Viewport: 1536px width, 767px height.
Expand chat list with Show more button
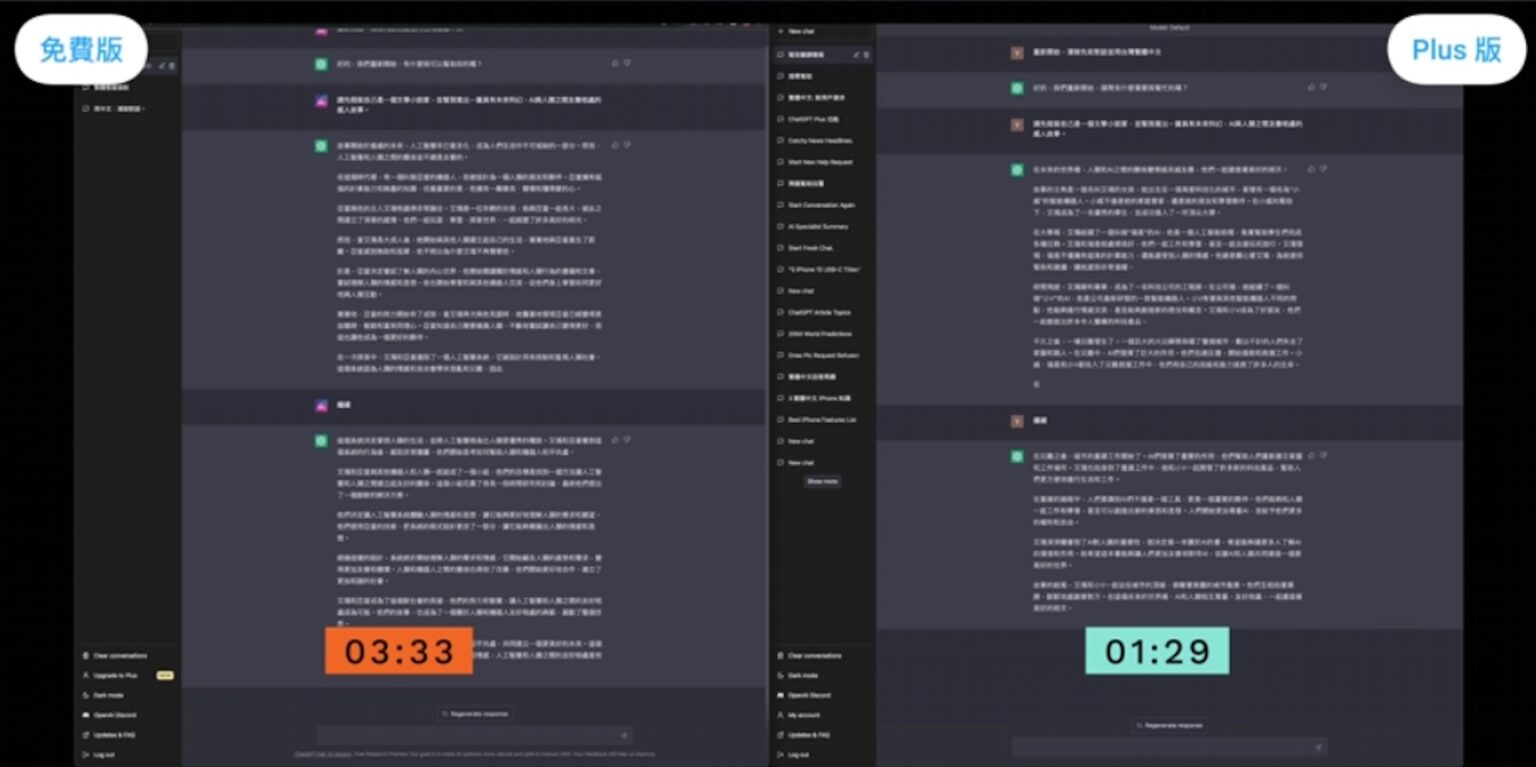(x=822, y=481)
